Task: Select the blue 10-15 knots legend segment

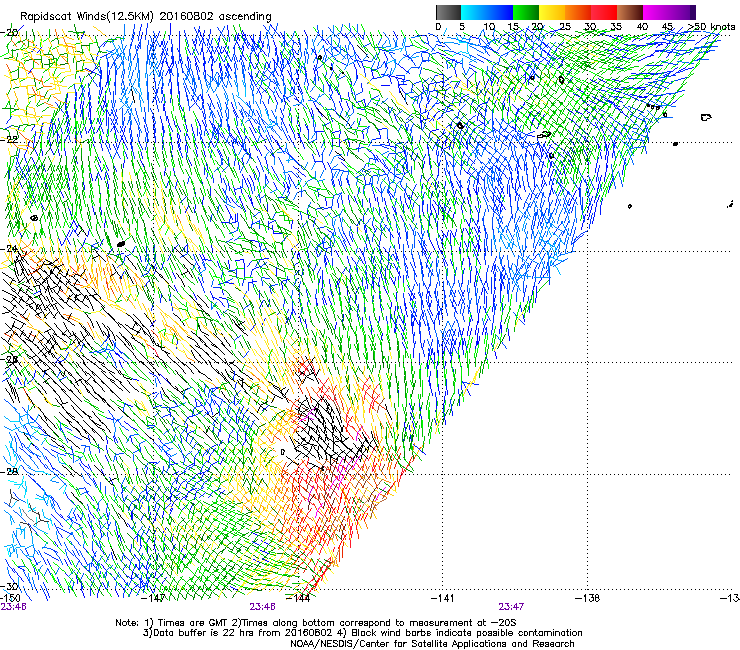Action: click(500, 12)
